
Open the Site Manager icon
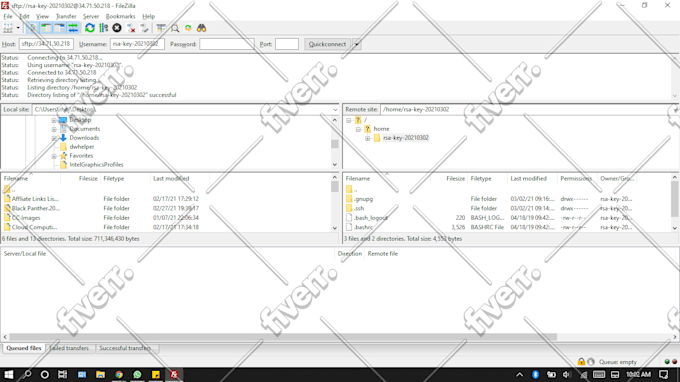click(8, 28)
